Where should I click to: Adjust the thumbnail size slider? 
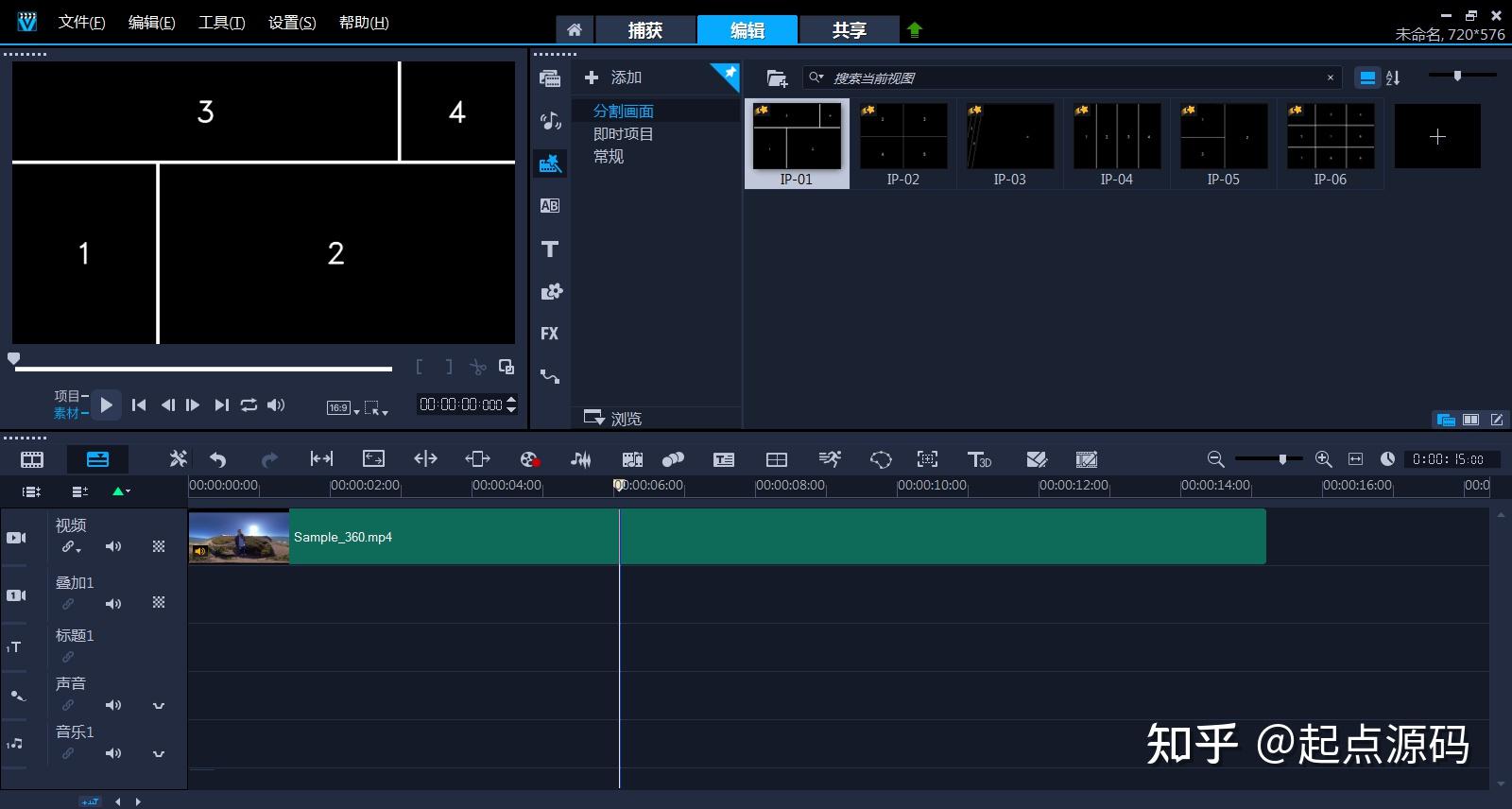click(1458, 76)
